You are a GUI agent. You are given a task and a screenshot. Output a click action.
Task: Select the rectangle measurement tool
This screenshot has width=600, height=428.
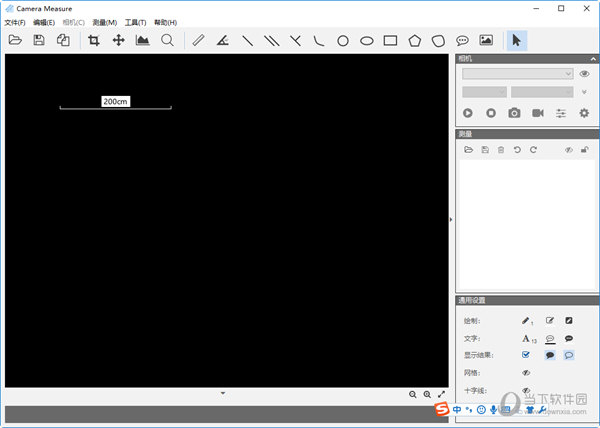390,41
